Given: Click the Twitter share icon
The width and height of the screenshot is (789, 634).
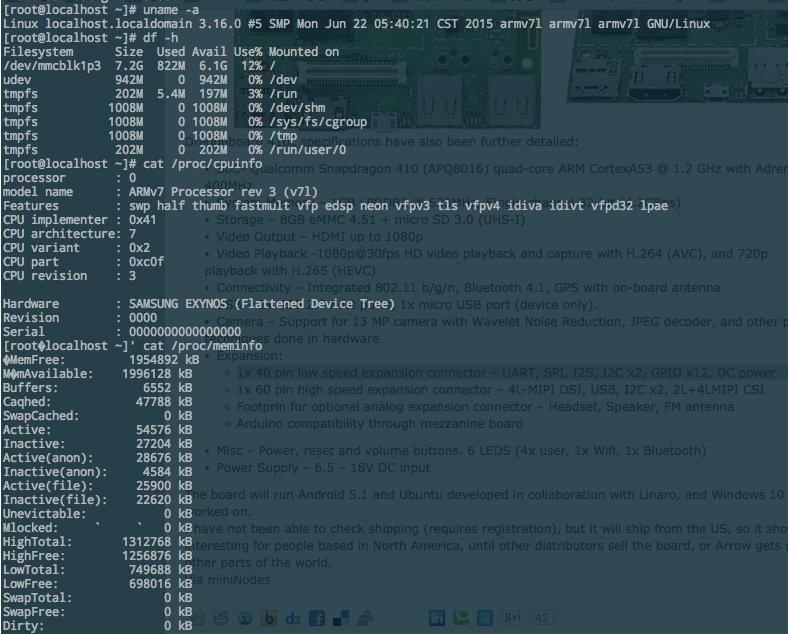Looking at the screenshot, I should [485, 618].
